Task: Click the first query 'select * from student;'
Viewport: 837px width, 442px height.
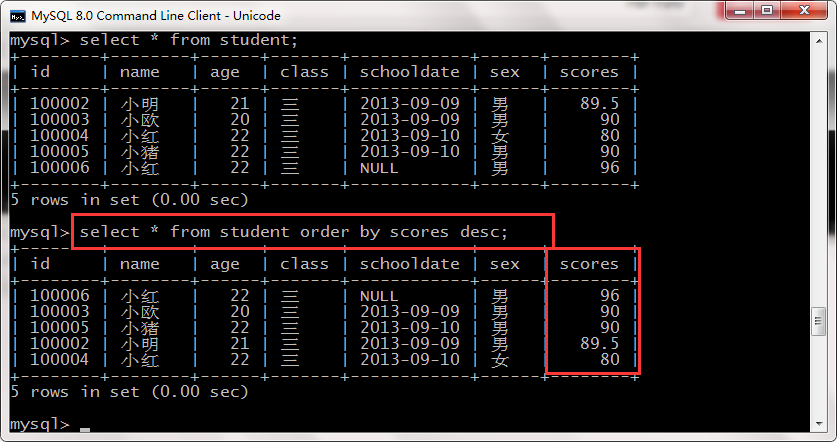Action: 188,40
